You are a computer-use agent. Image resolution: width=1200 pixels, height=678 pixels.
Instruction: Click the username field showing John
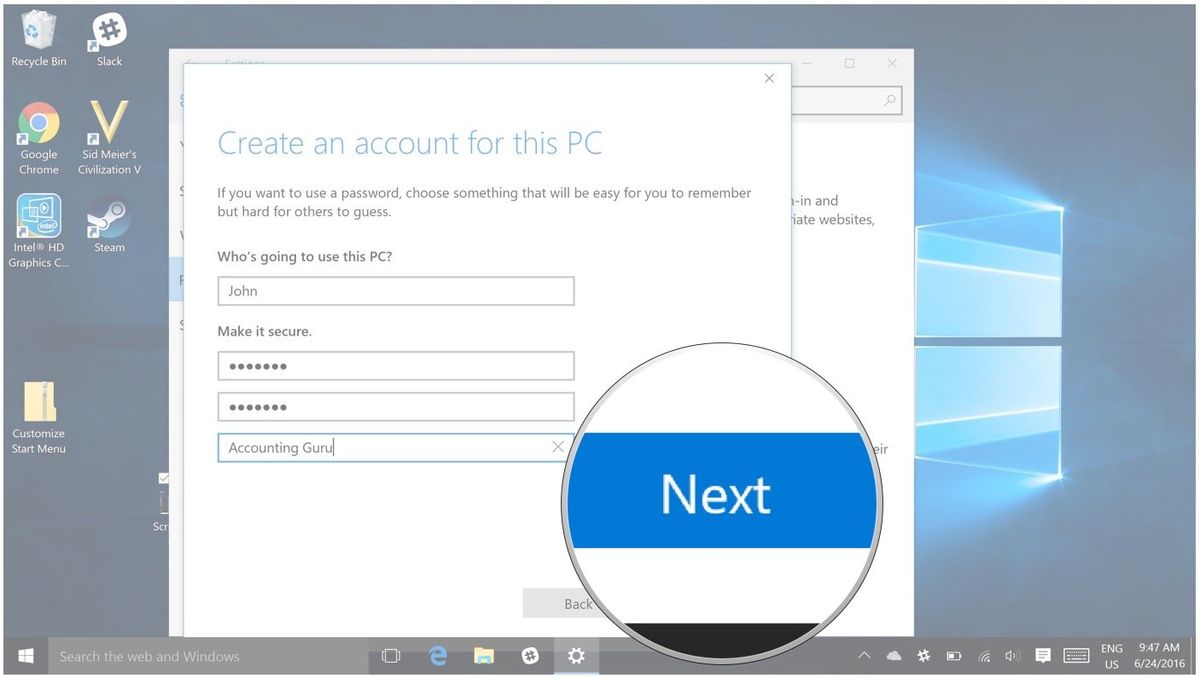tap(395, 291)
